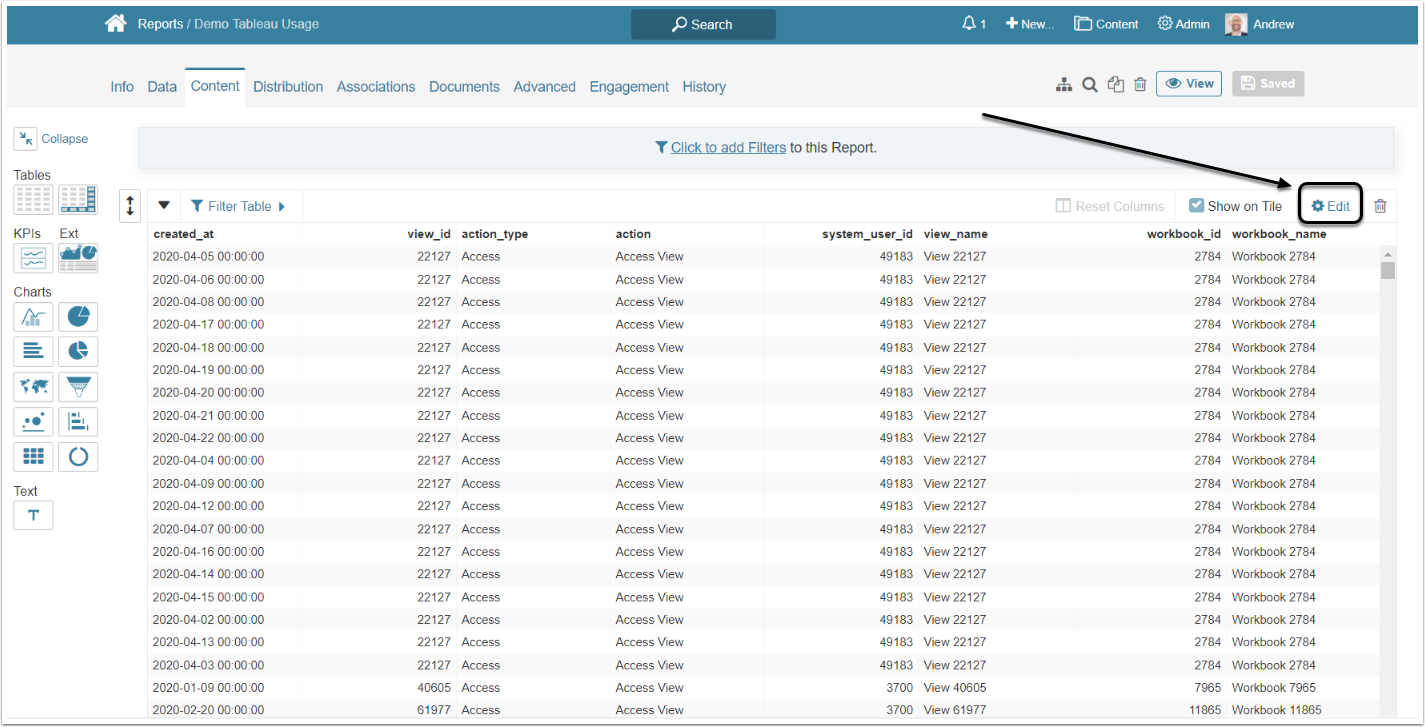Expand the Filter Table panel
The width and height of the screenshot is (1425, 727).
238,206
